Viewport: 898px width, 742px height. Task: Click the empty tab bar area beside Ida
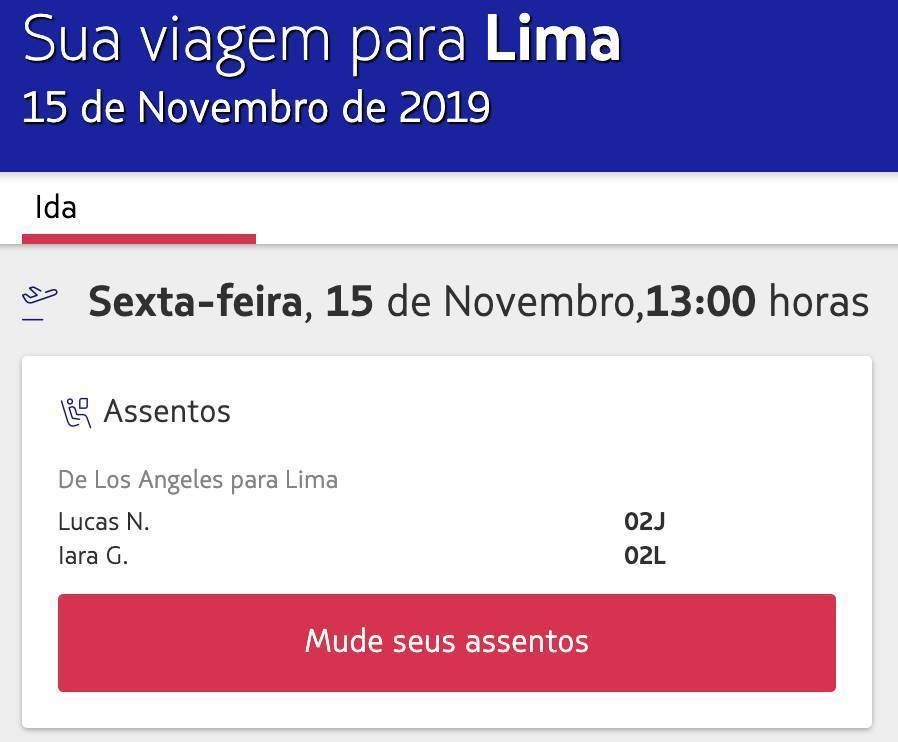(x=577, y=208)
